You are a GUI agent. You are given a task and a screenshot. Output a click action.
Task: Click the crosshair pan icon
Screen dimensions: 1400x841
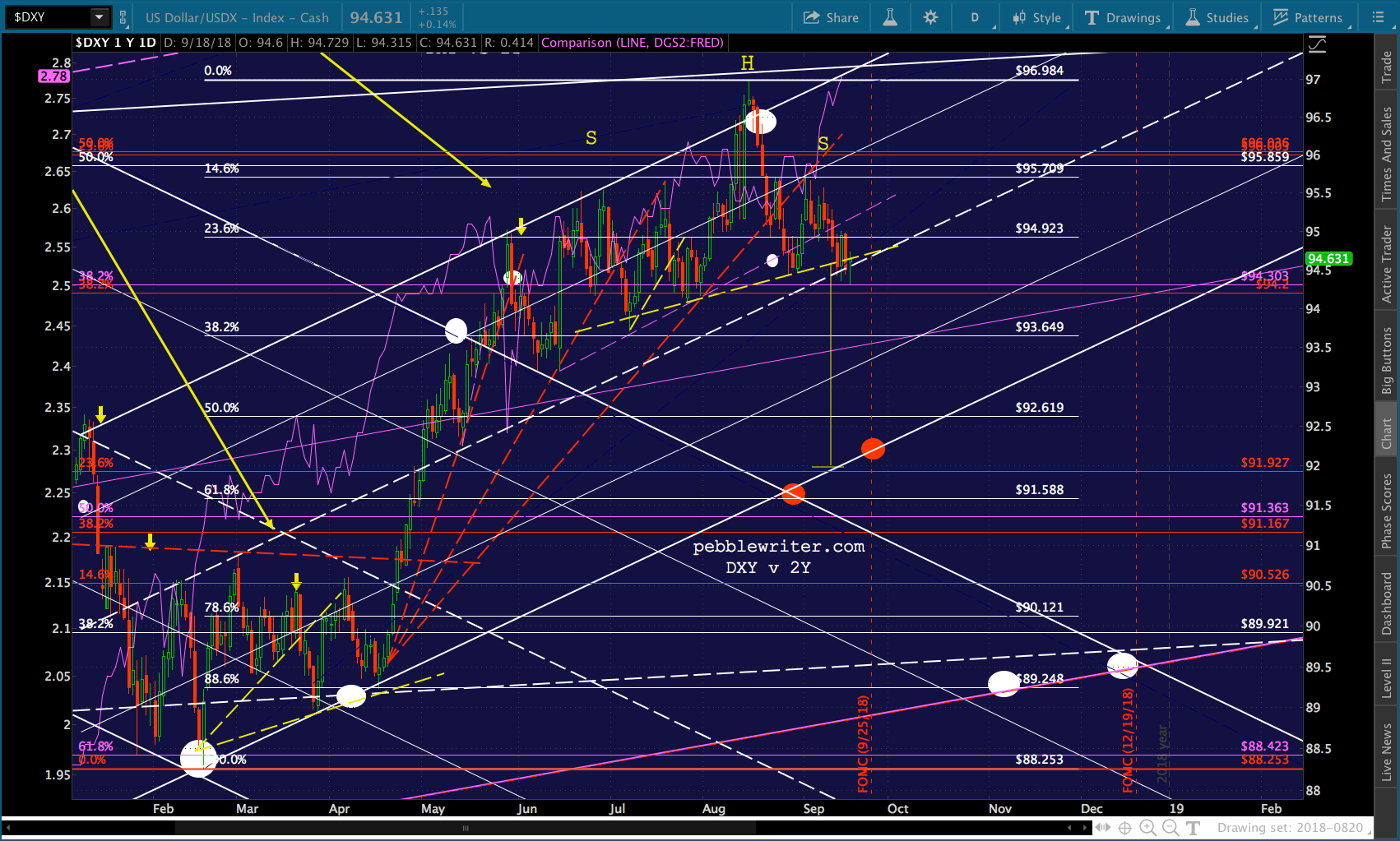pos(1124,828)
